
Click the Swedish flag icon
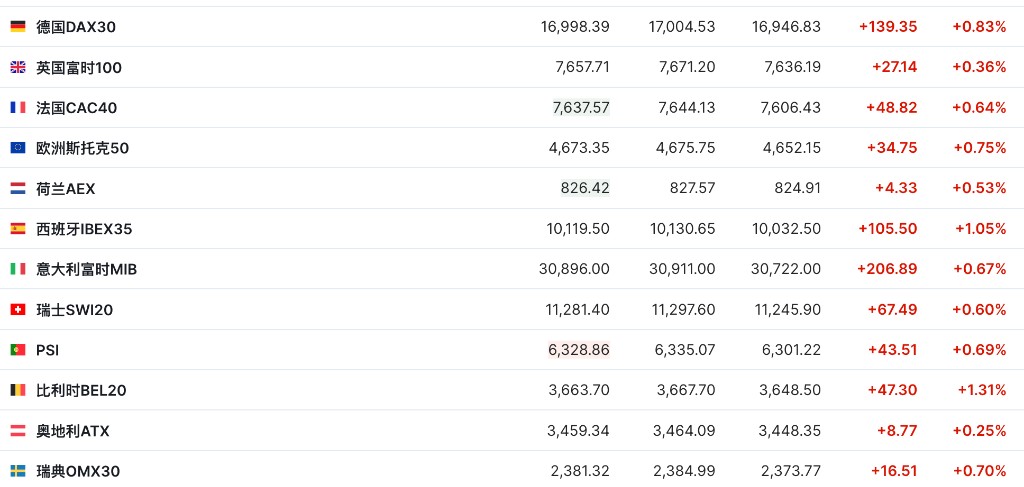[18, 471]
